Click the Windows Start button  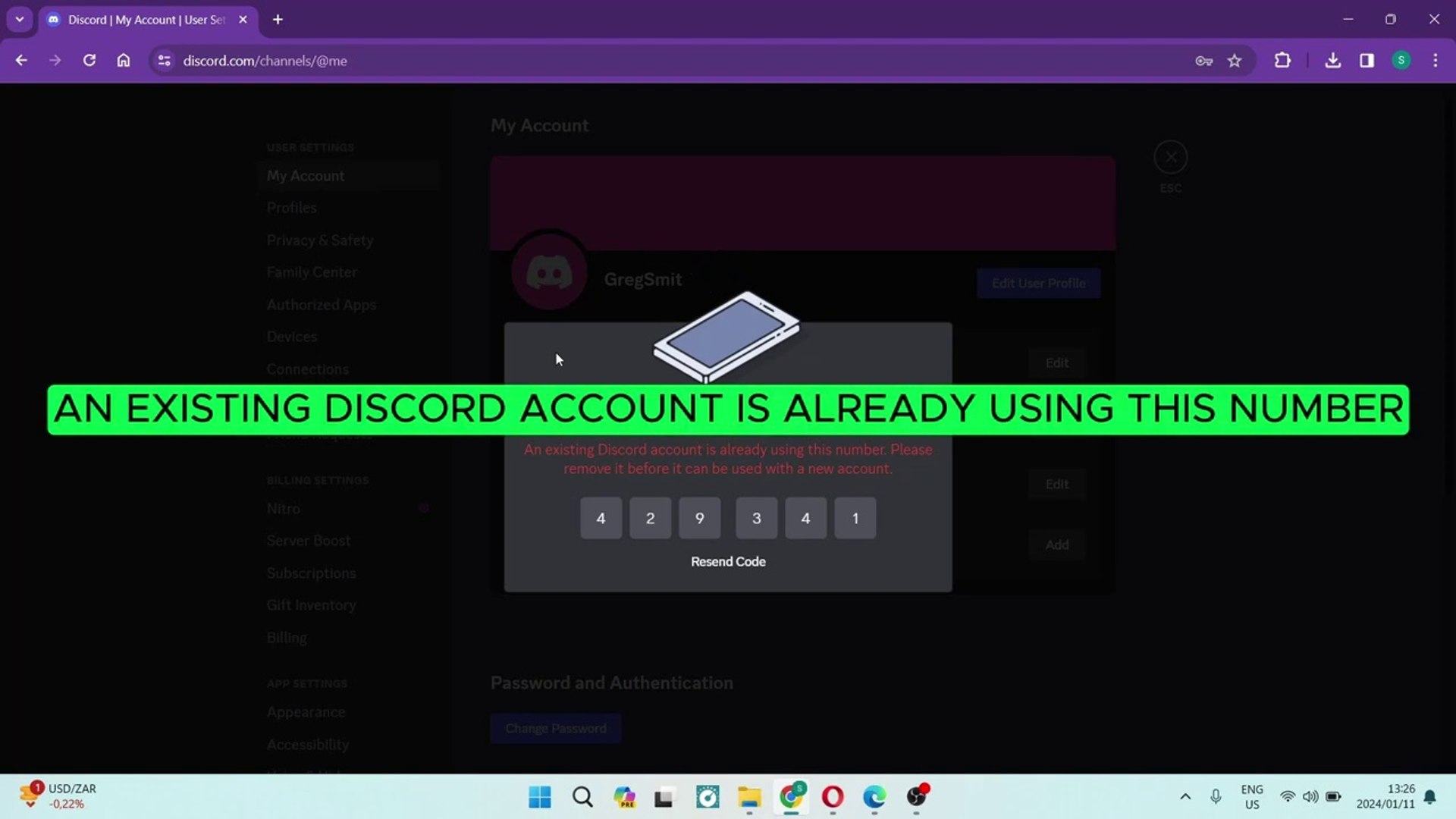(x=539, y=797)
